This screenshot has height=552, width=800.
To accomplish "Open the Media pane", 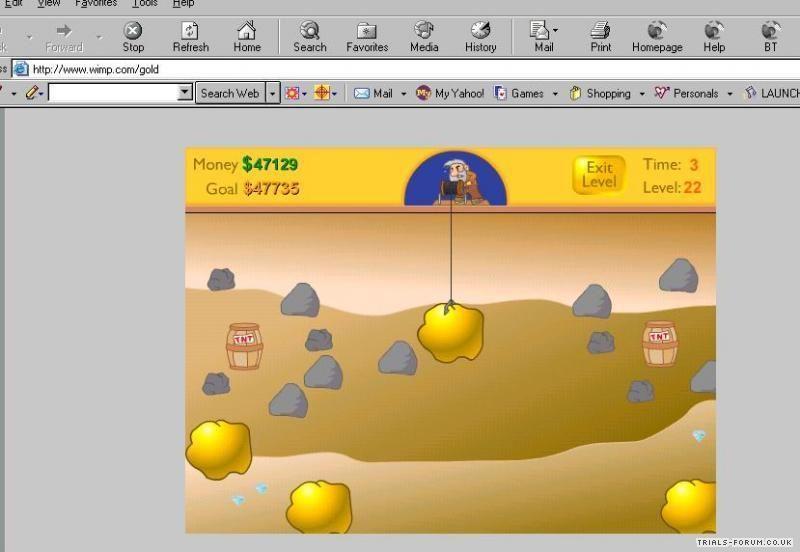I will coord(424,37).
